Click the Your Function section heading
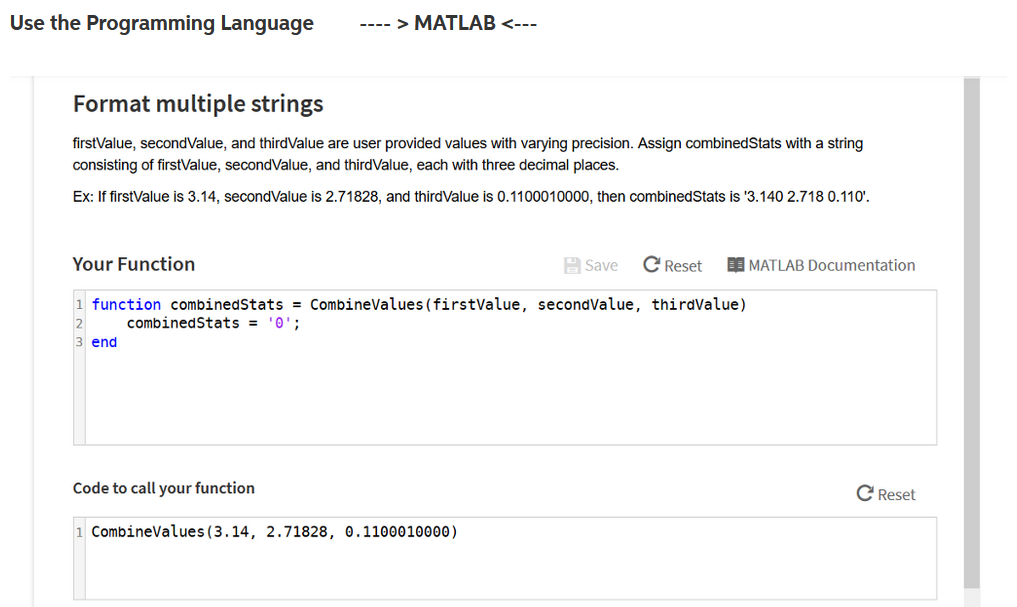Viewport: 1017px width, 607px height. tap(133, 264)
